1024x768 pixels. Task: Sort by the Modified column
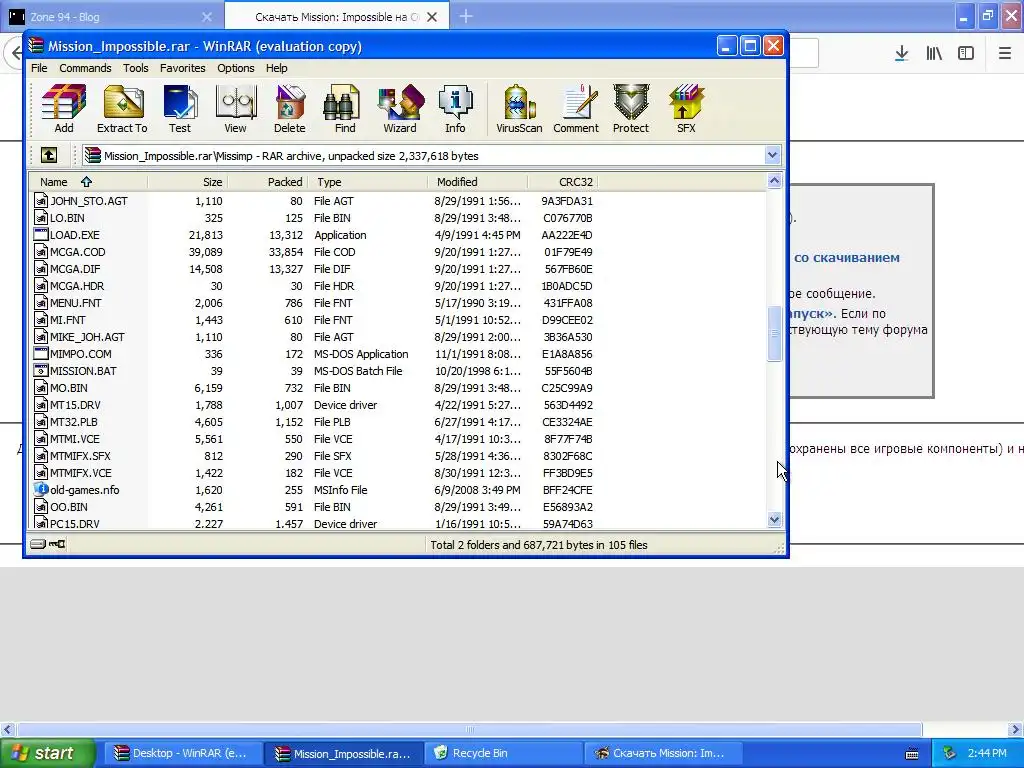(477, 182)
